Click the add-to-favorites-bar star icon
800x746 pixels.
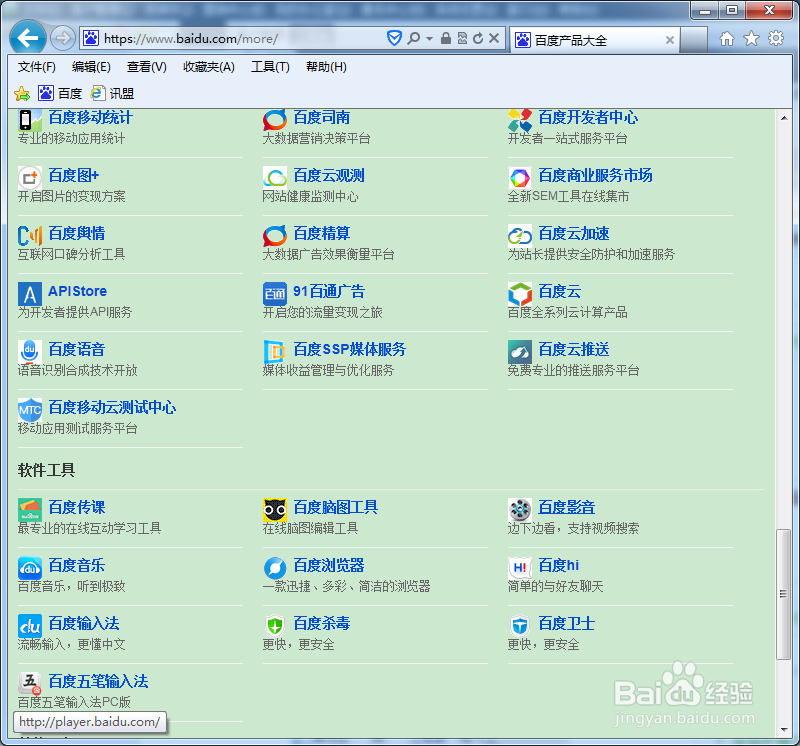point(22,93)
